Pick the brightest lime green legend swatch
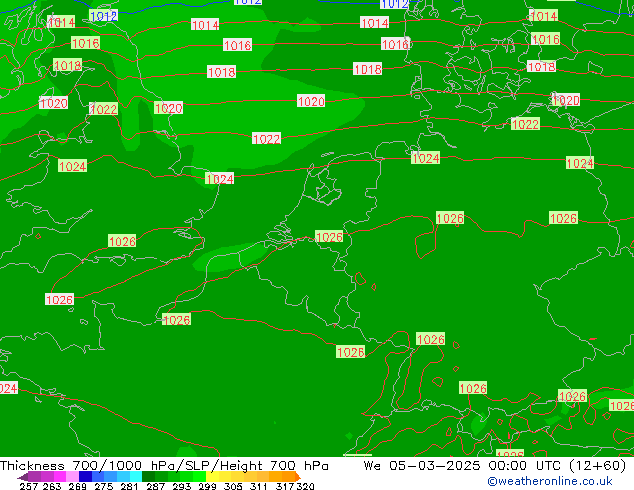Viewport: 634px width, 490px height. point(199,476)
